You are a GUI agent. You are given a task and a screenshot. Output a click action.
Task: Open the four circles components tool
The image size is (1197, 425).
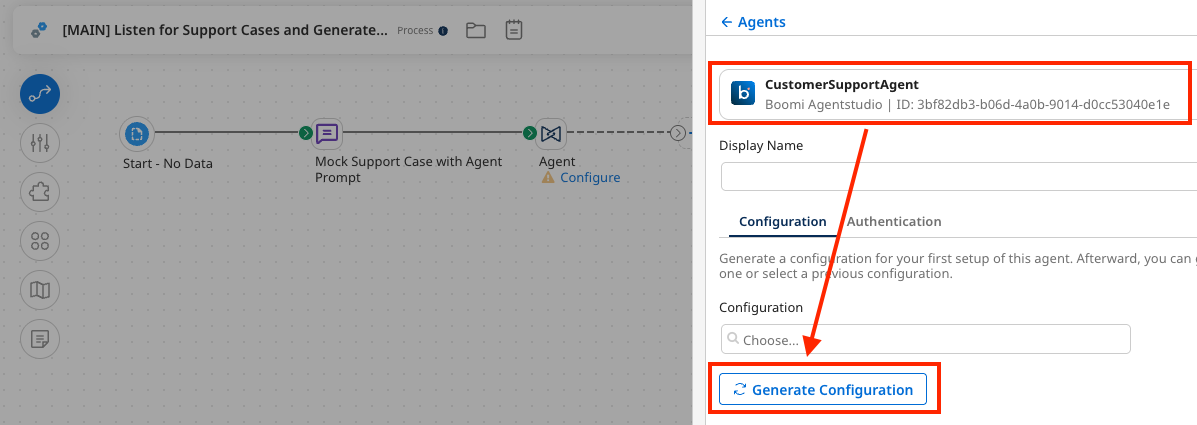pos(40,241)
